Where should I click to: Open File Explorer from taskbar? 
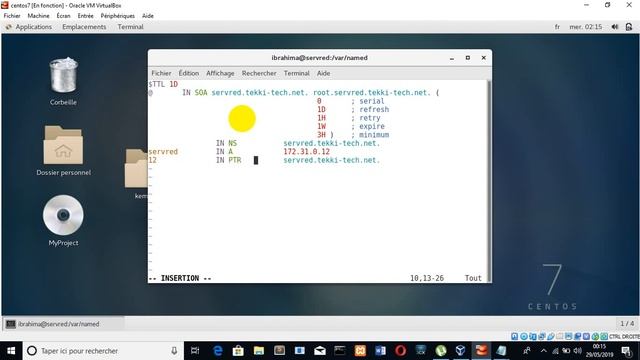pos(258,351)
